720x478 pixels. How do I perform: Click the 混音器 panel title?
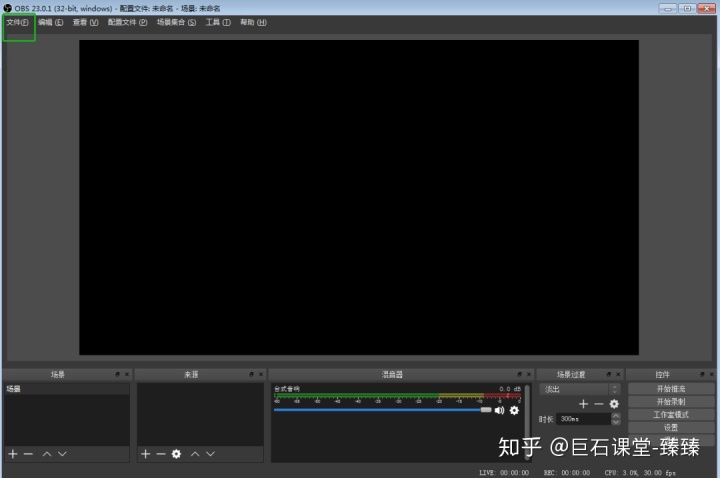[392, 374]
